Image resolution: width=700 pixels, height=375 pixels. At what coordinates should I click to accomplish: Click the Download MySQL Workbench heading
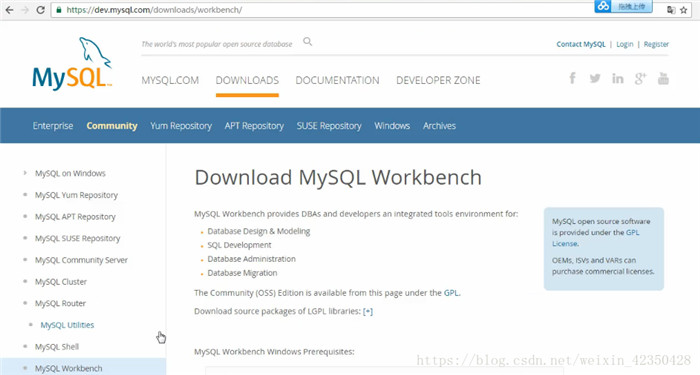(338, 178)
